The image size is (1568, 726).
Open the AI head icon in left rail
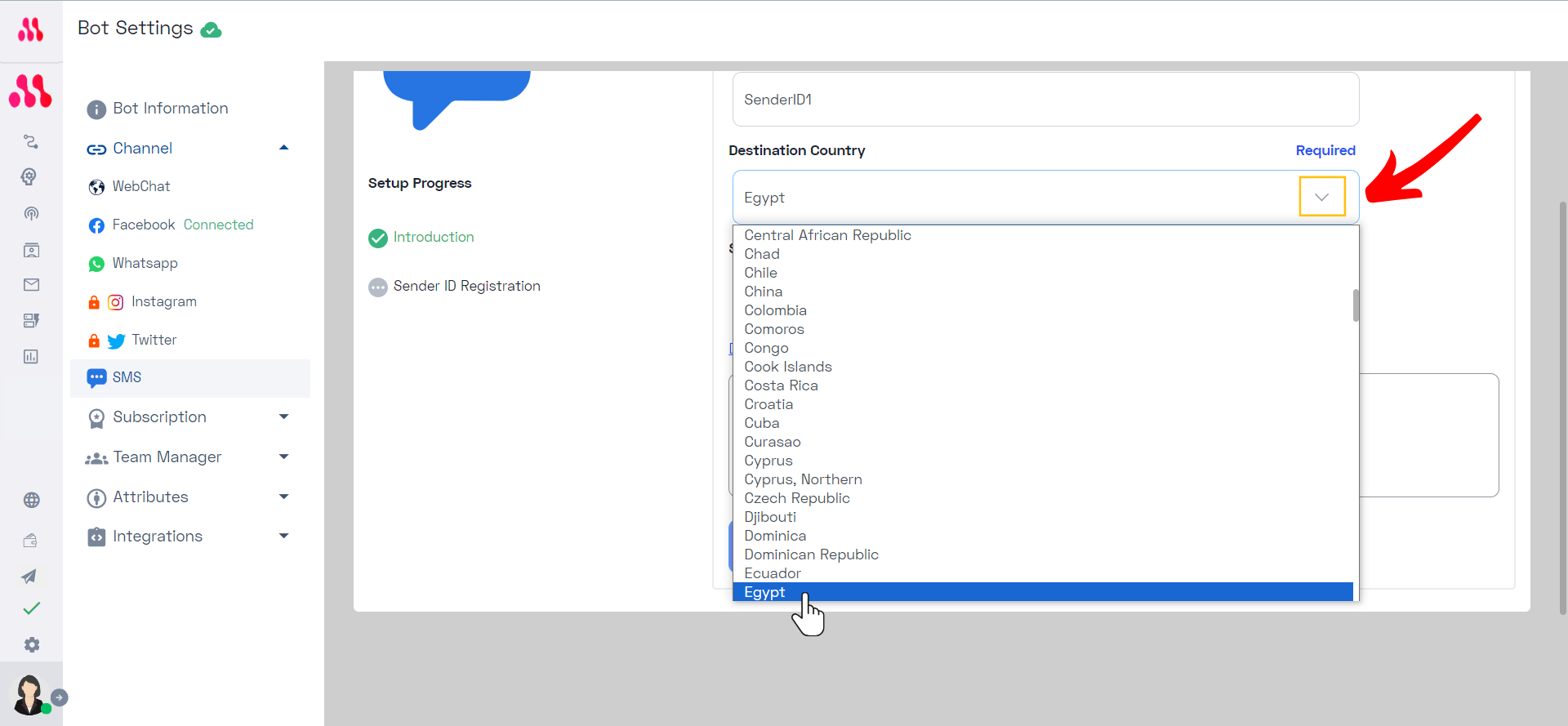pos(30,177)
